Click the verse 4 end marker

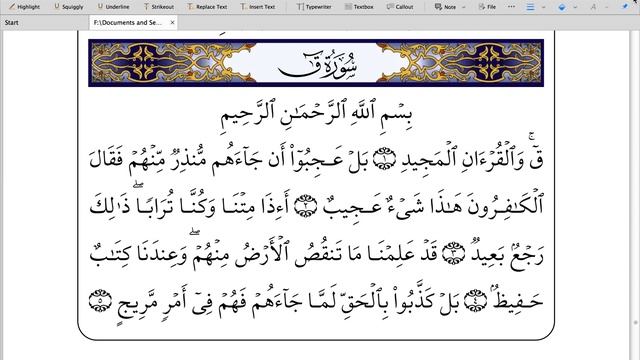[476, 301]
